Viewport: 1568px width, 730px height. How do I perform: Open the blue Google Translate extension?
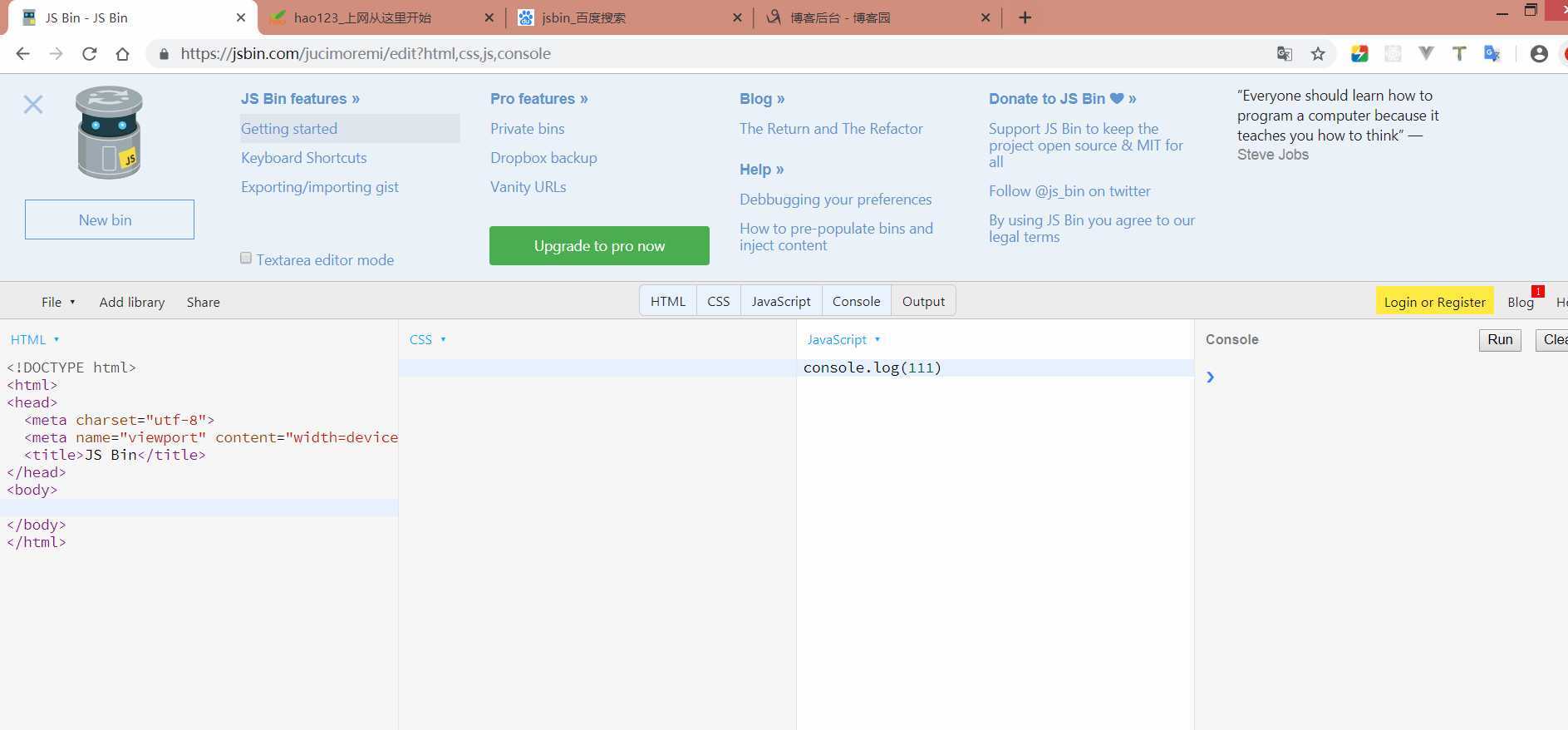point(1492,54)
